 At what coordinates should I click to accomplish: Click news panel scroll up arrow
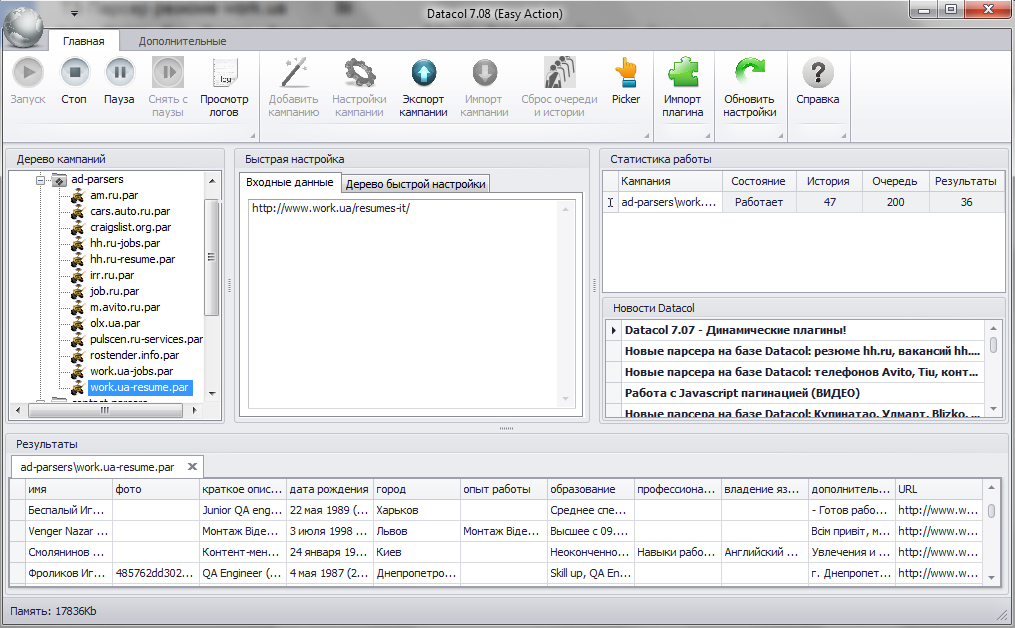click(x=994, y=328)
